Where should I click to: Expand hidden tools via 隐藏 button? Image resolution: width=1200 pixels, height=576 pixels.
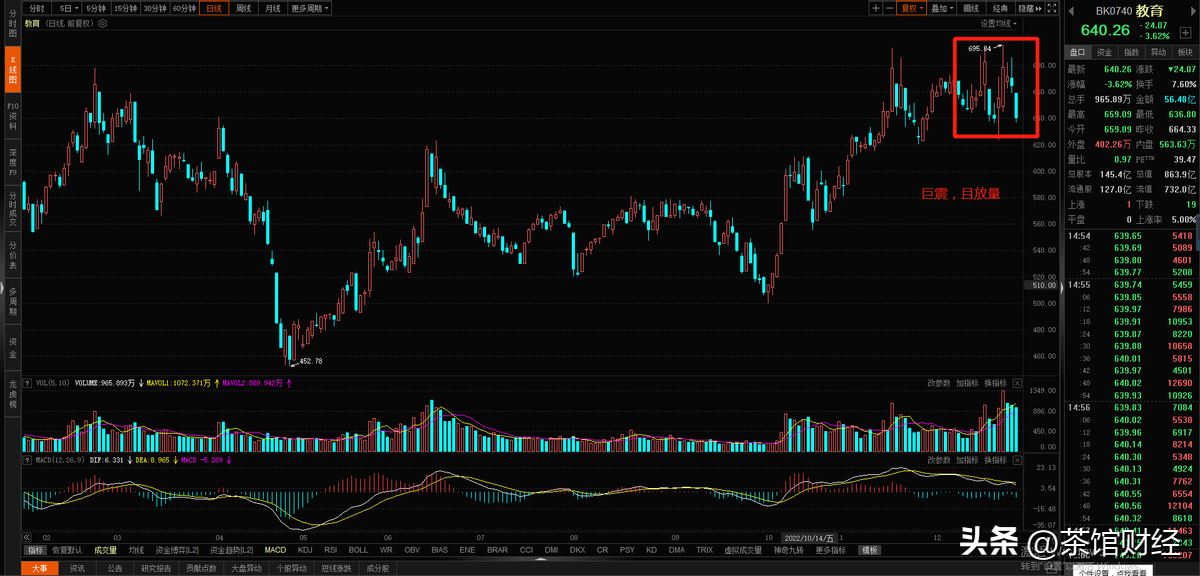coord(1029,8)
